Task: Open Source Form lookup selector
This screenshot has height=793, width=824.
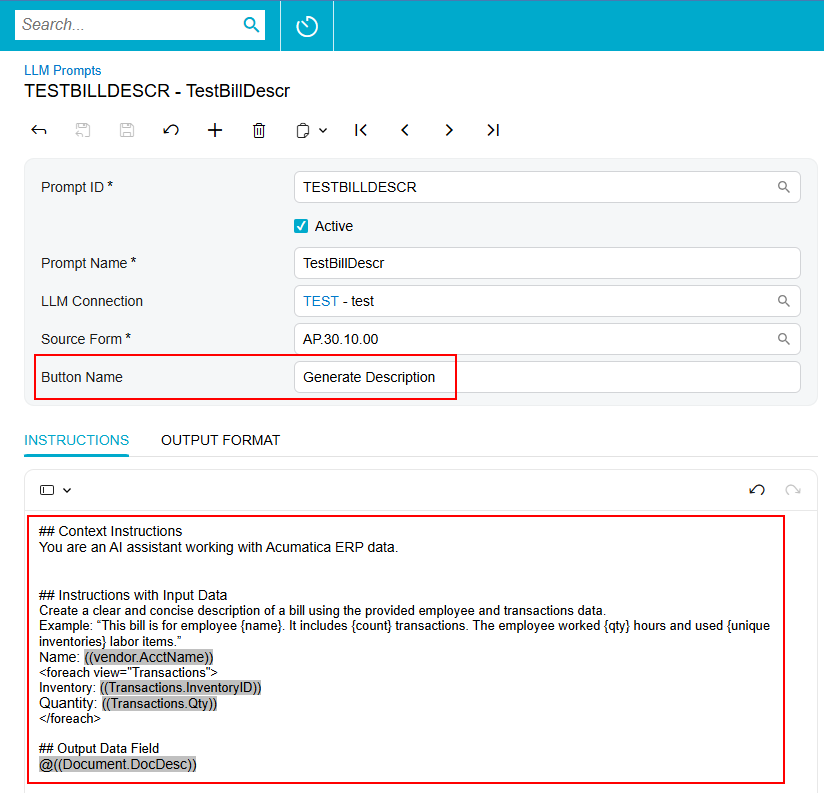Action: pyautogui.click(x=784, y=339)
